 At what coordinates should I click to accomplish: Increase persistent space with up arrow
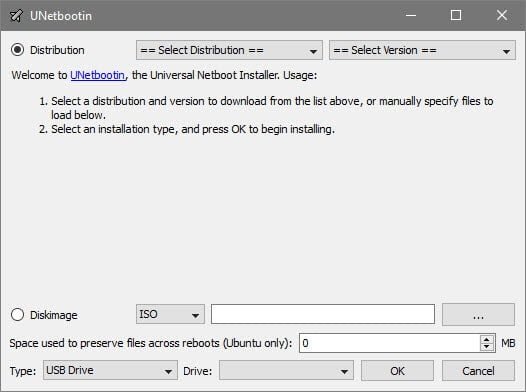[x=487, y=339]
